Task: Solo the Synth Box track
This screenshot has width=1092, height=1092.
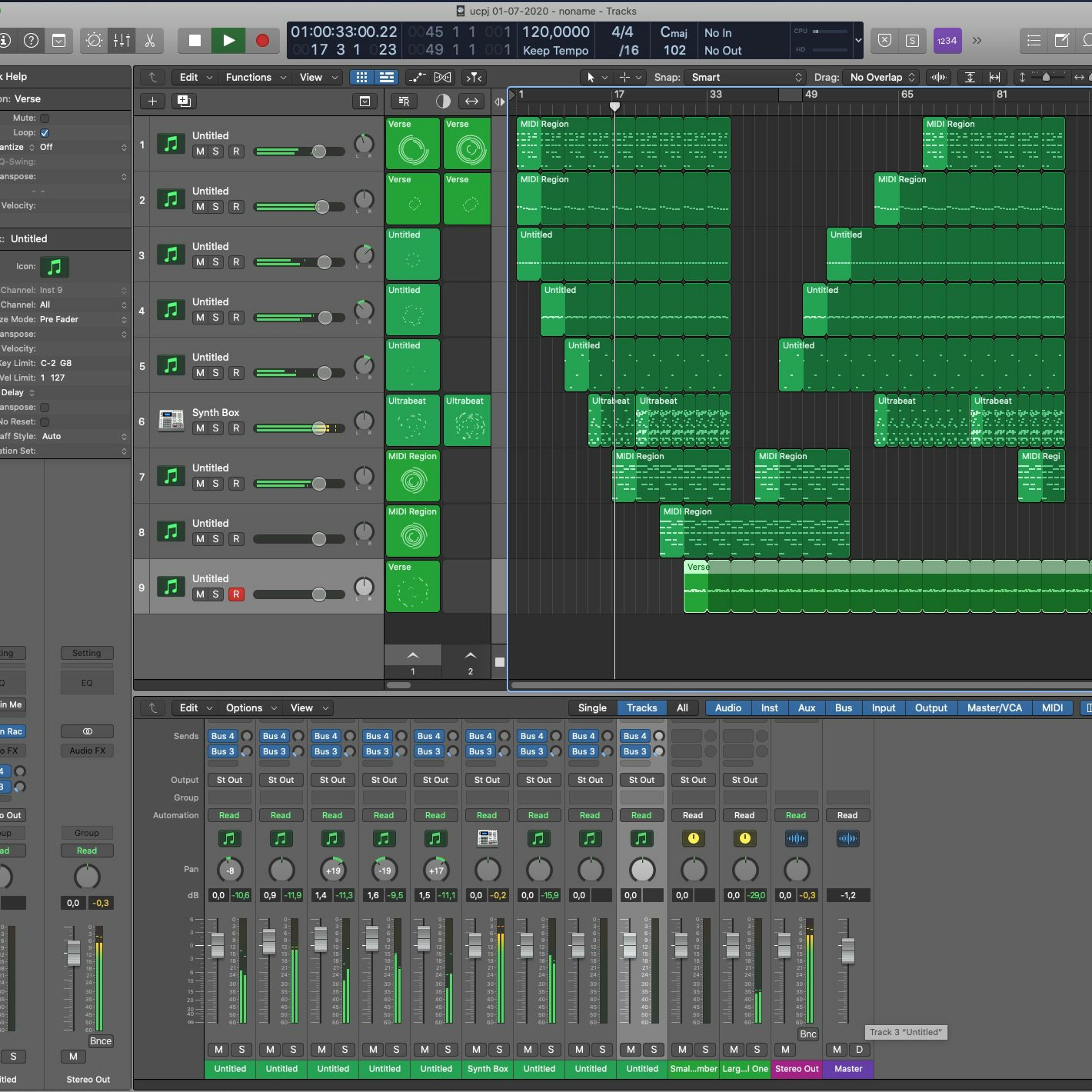Action: pyautogui.click(x=215, y=428)
